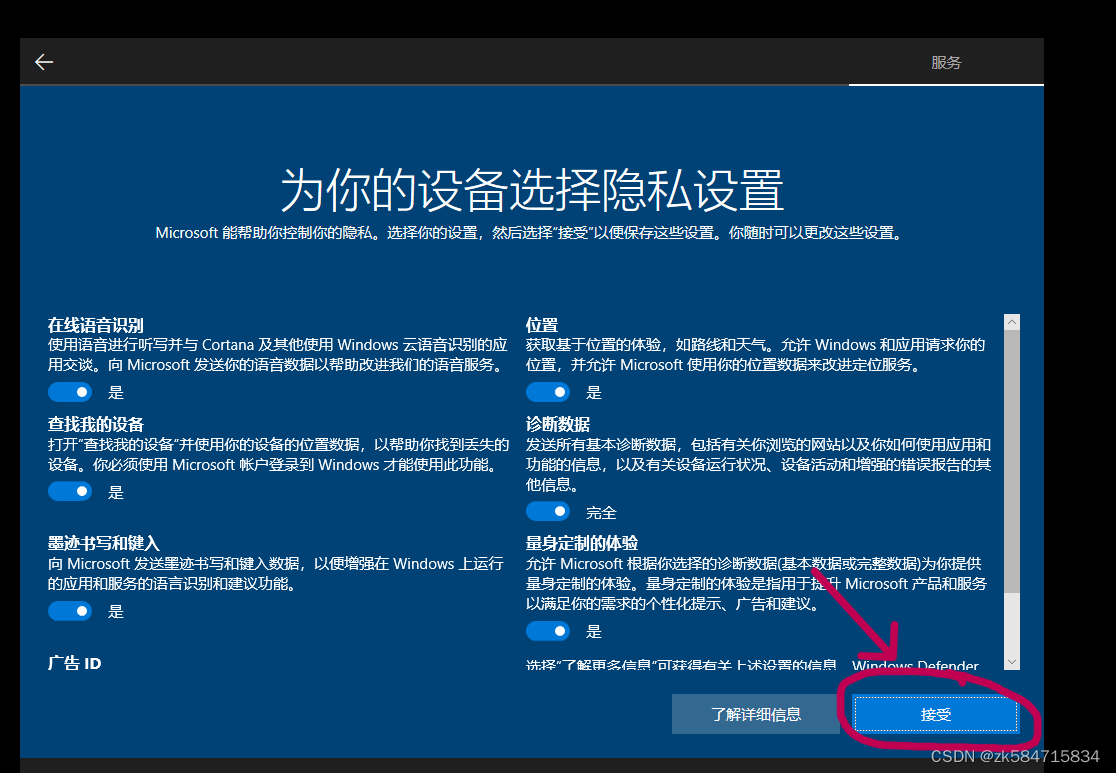Click the 为你的设备选择隐私设置 heading

(x=532, y=191)
